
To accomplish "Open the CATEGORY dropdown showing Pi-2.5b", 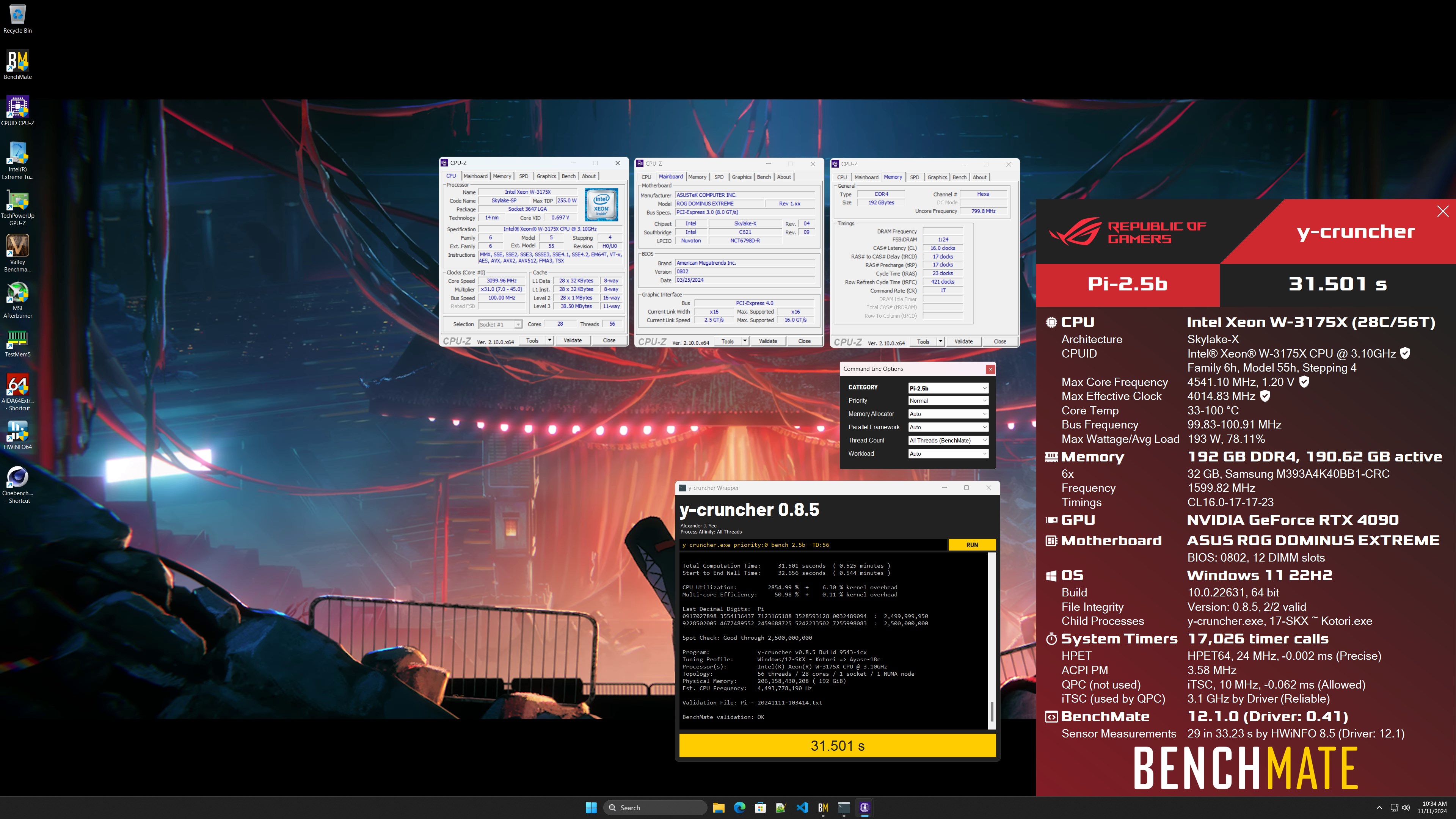I will tap(948, 388).
